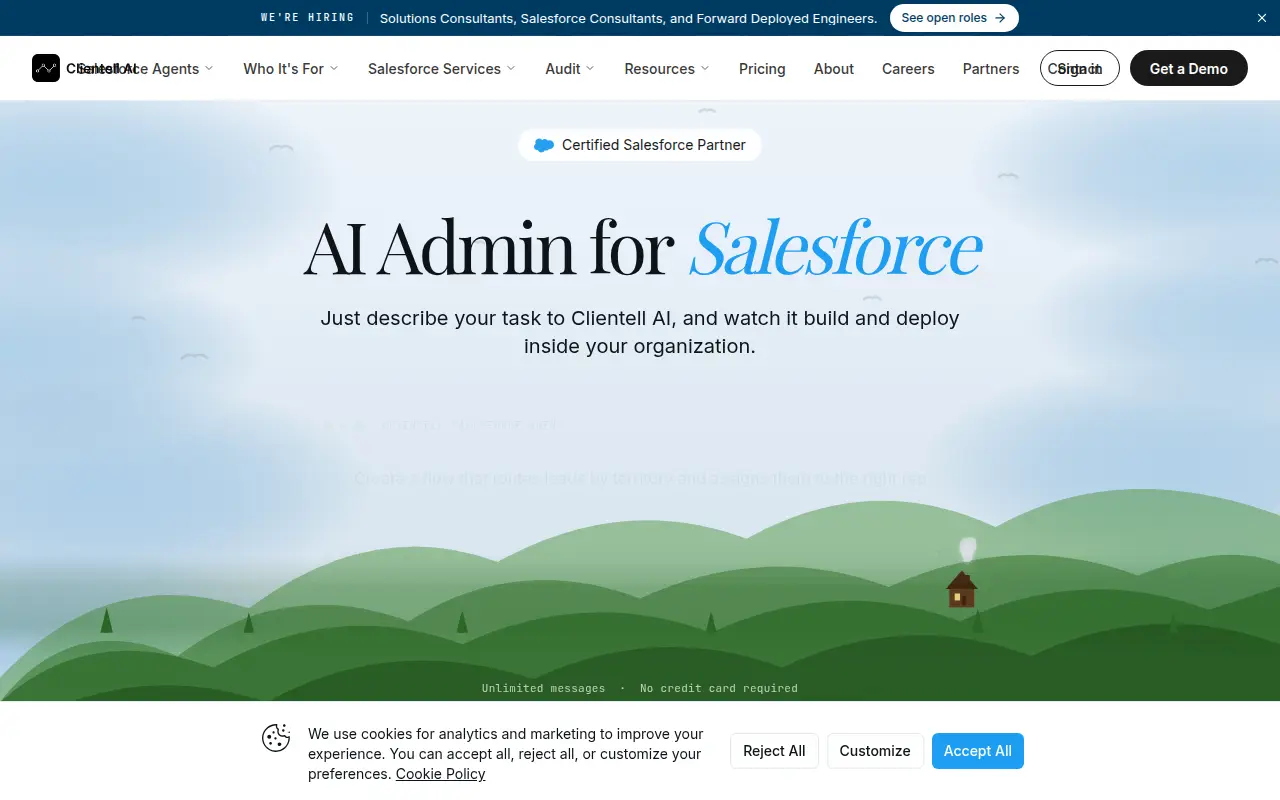Click the Get a Demo button
This screenshot has width=1280, height=800.
tap(1189, 68)
